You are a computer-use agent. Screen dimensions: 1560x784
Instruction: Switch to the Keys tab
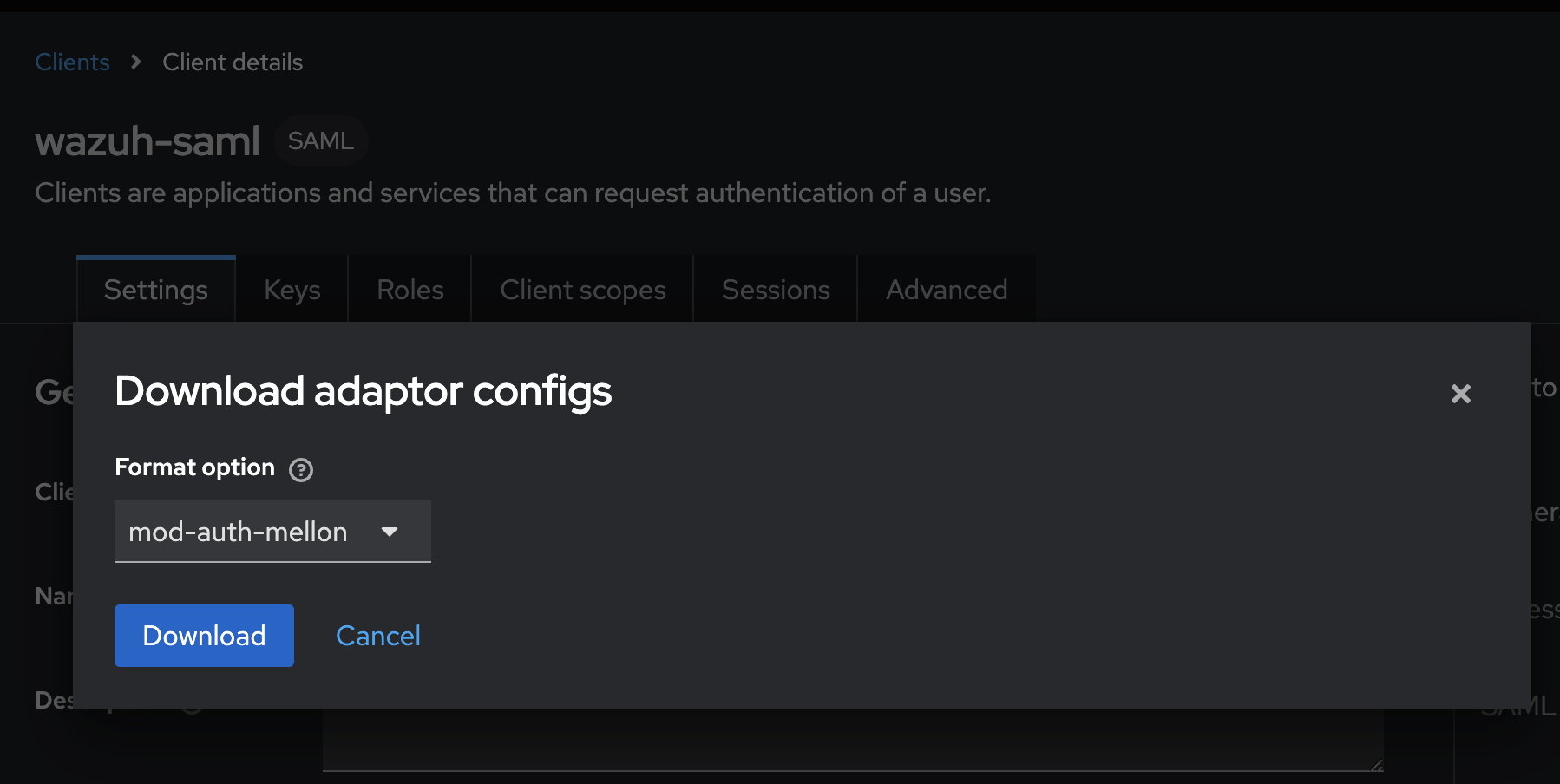(x=292, y=289)
